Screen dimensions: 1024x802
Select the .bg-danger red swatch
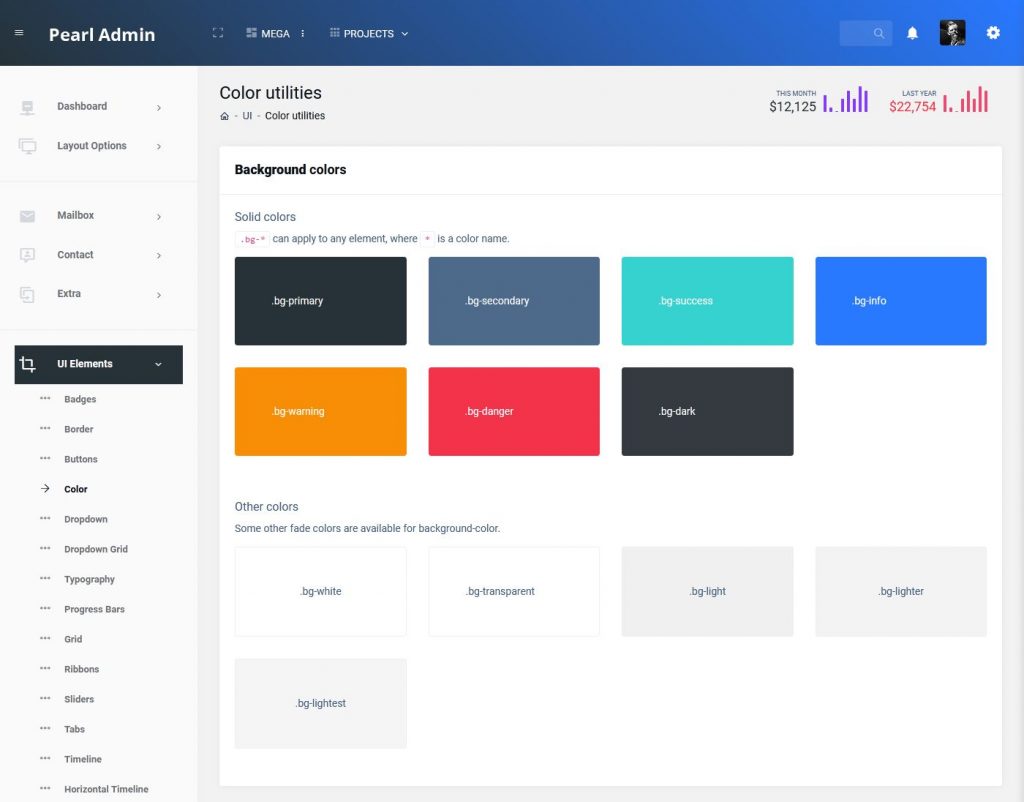pyautogui.click(x=514, y=411)
